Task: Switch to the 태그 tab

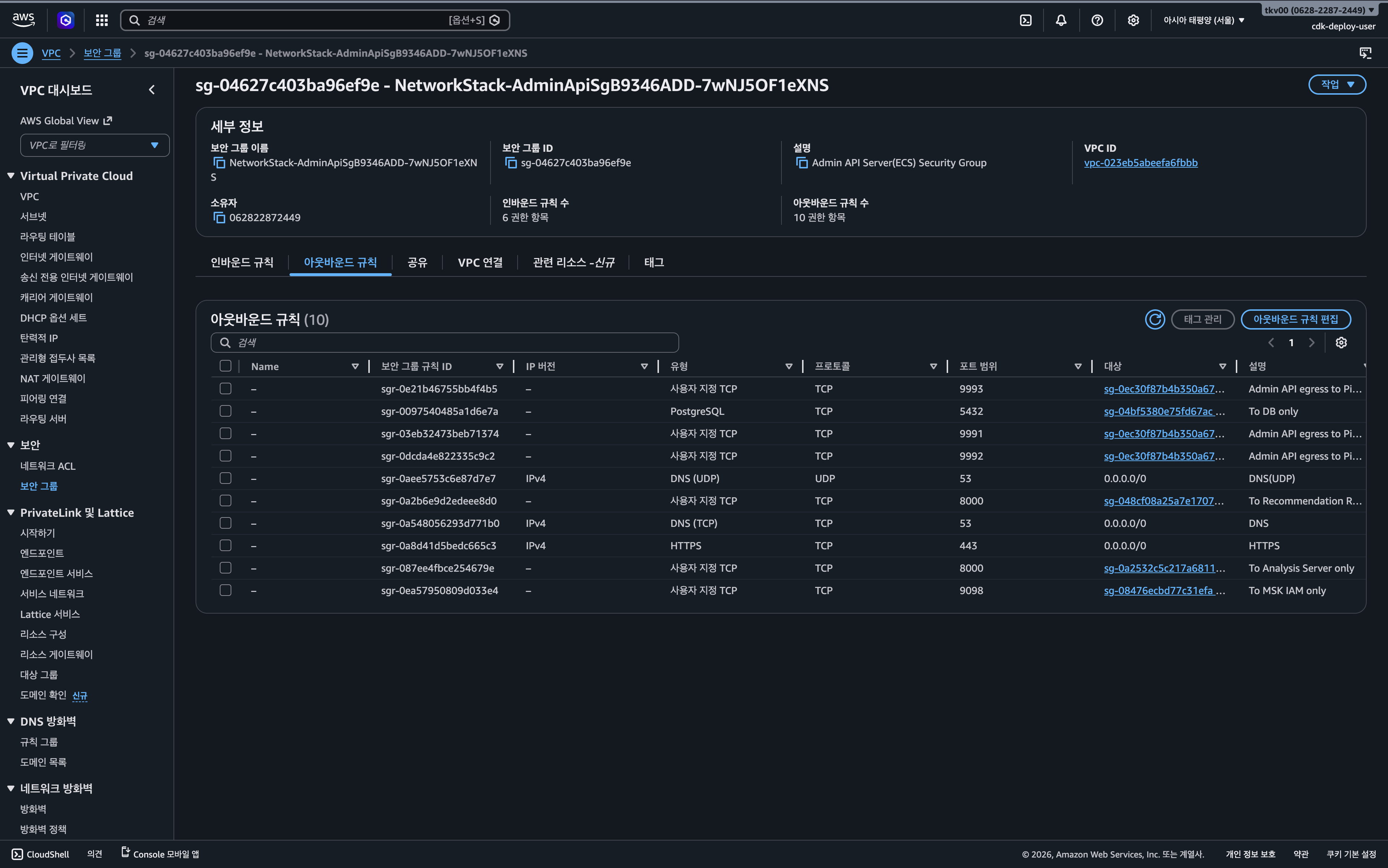Action: pos(654,262)
